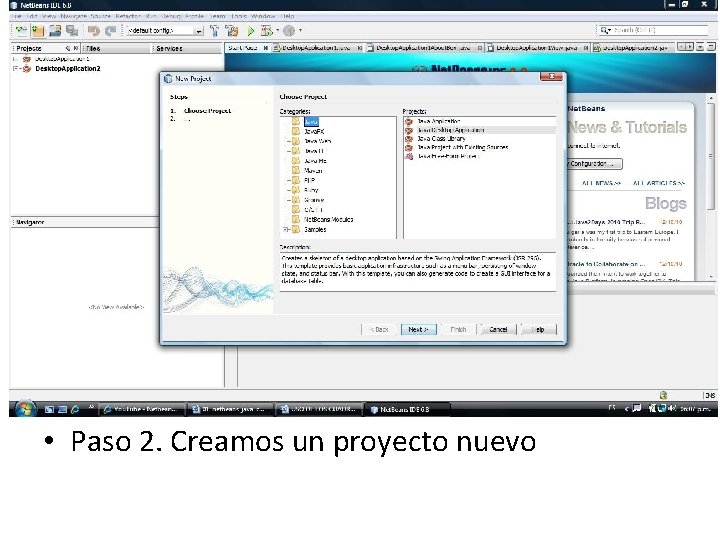The height and width of the screenshot is (540, 720).
Task: Expand the Java Web category node
Action: pos(288,141)
